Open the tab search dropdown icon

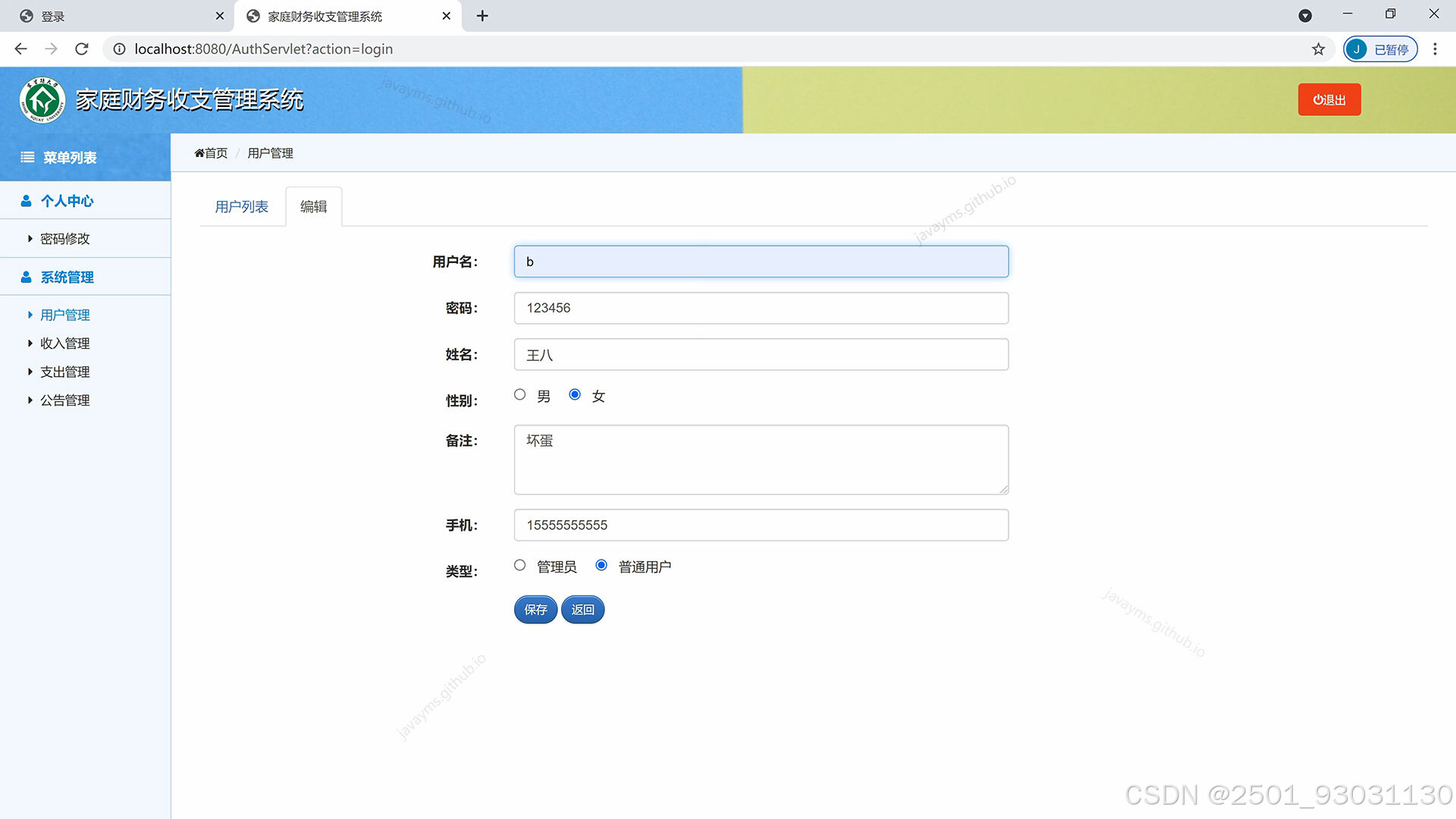[1305, 16]
